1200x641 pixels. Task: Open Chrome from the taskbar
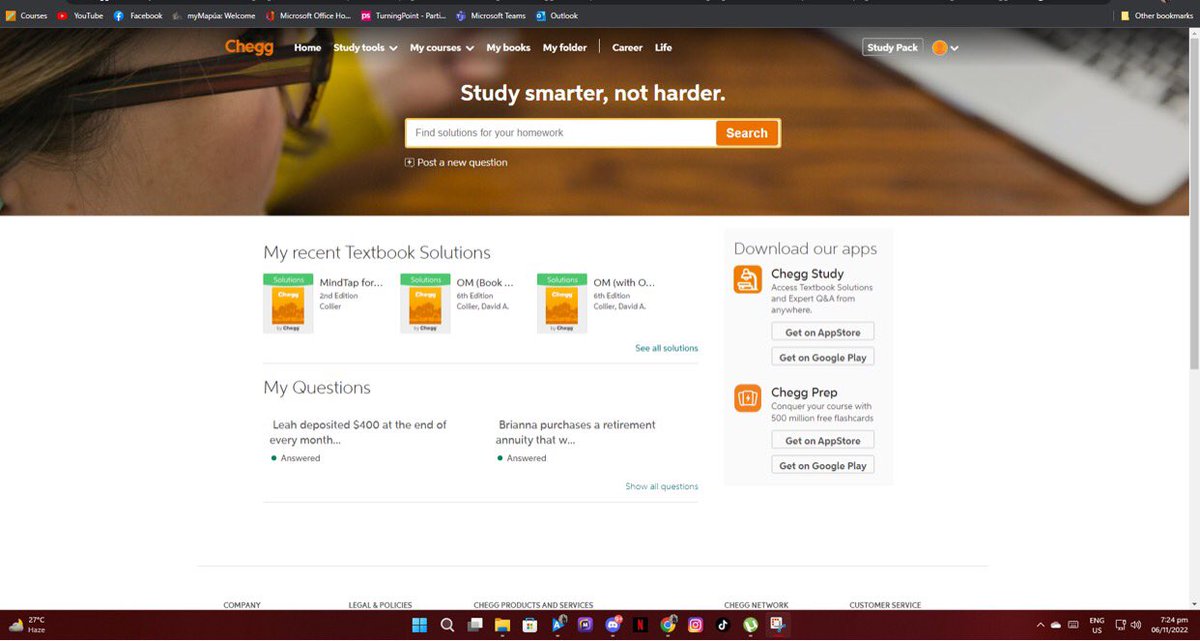pyautogui.click(x=668, y=625)
